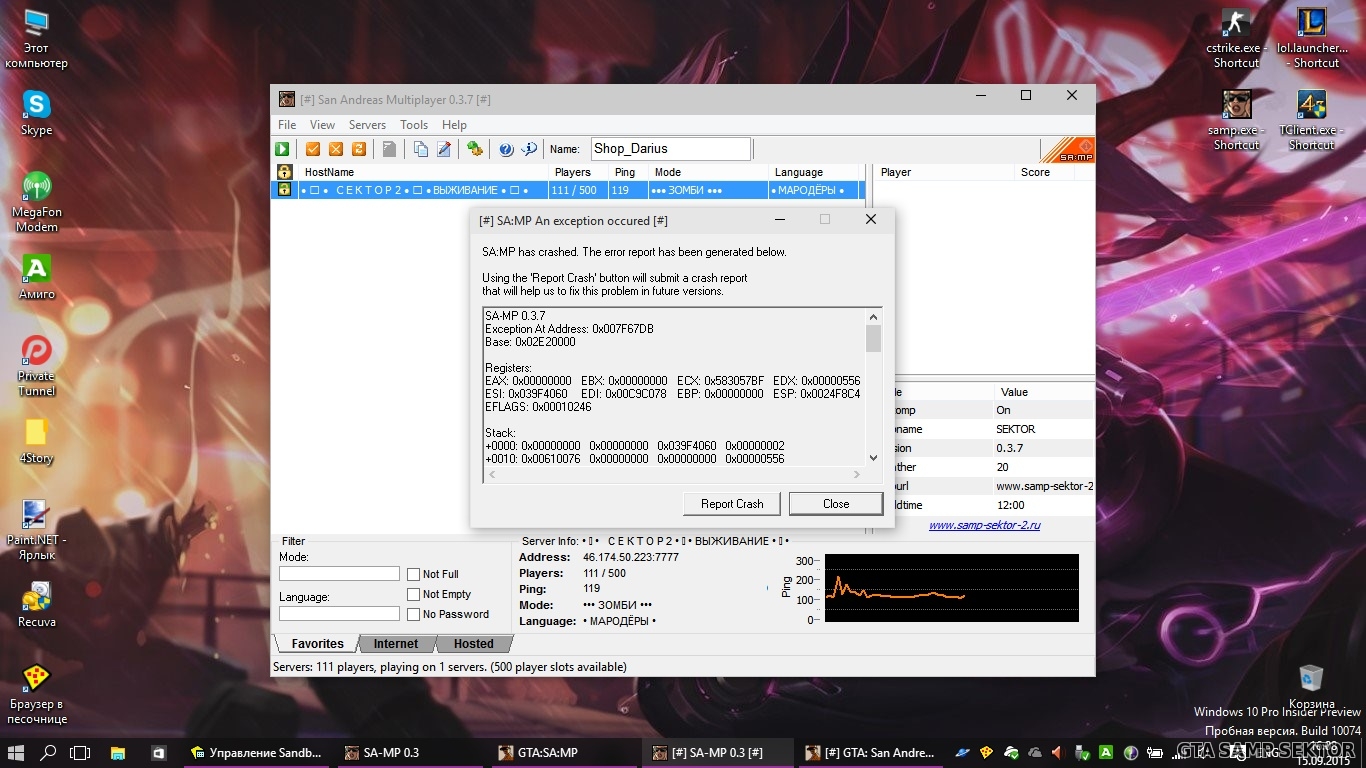Click the Player column header
The height and width of the screenshot is (768, 1366).
tap(943, 172)
